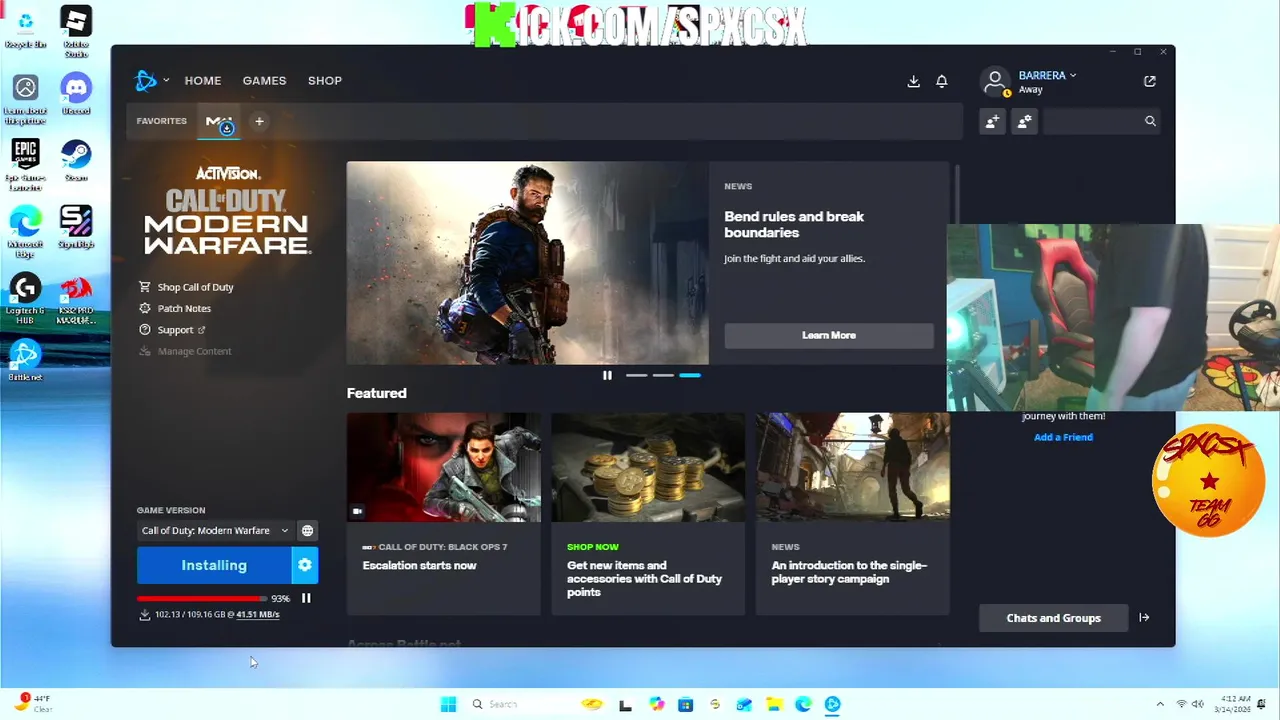
Task: Open 'Escalation starts now' featured card
Action: click(x=443, y=513)
